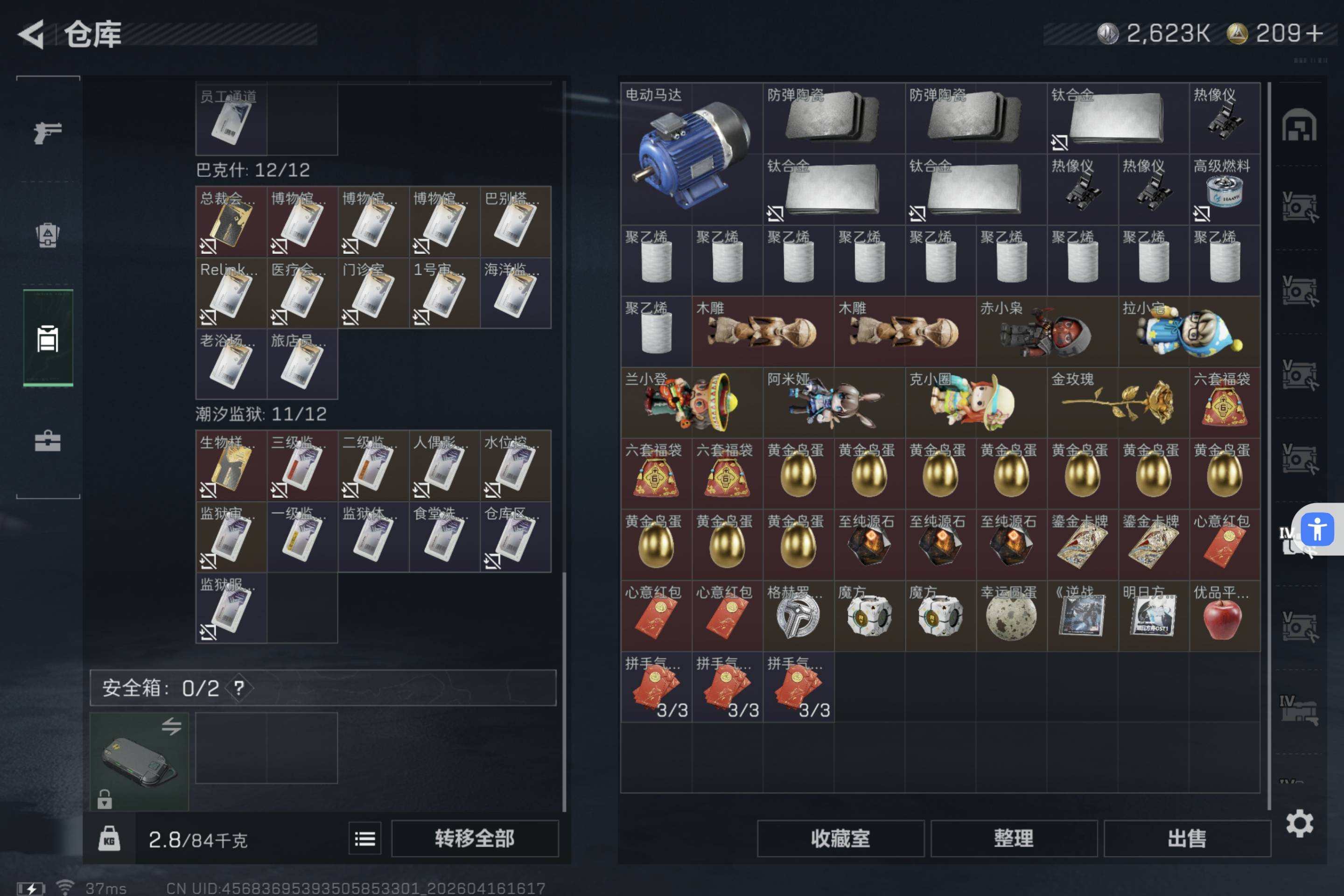Select the 金玫瑰 golden rose item

coord(1118,402)
